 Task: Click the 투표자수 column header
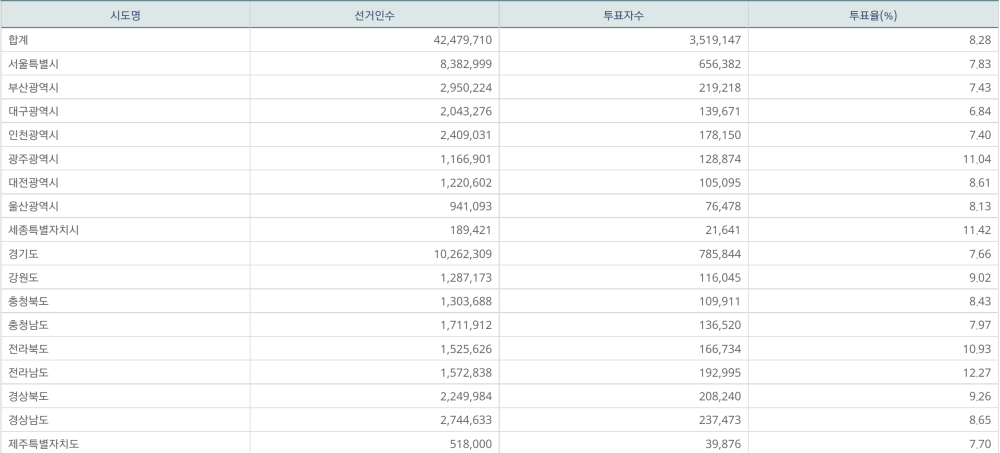pyautogui.click(x=622, y=15)
